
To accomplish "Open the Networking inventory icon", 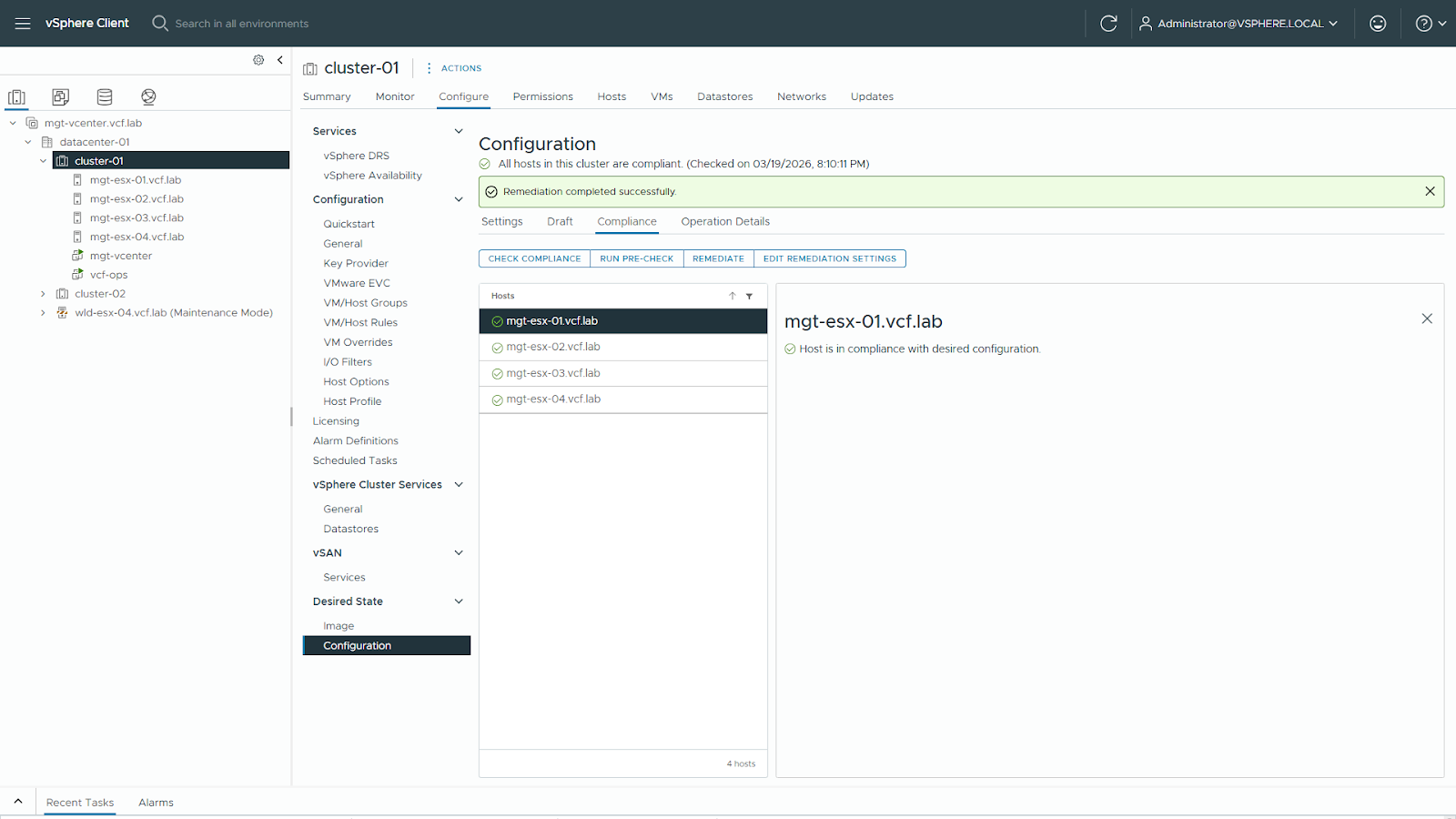I will [x=148, y=97].
